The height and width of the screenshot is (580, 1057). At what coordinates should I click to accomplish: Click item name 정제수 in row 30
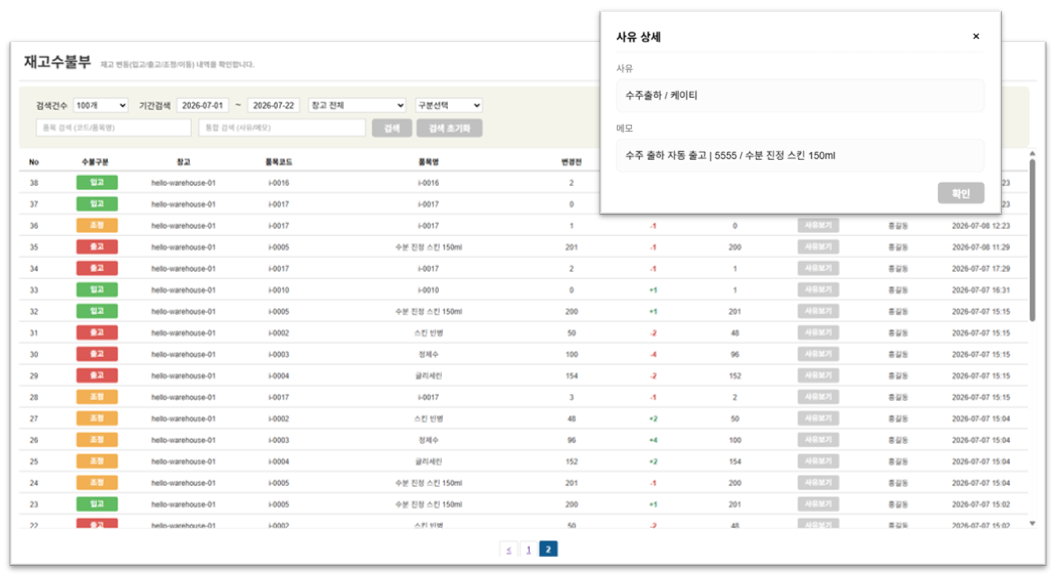(x=429, y=354)
